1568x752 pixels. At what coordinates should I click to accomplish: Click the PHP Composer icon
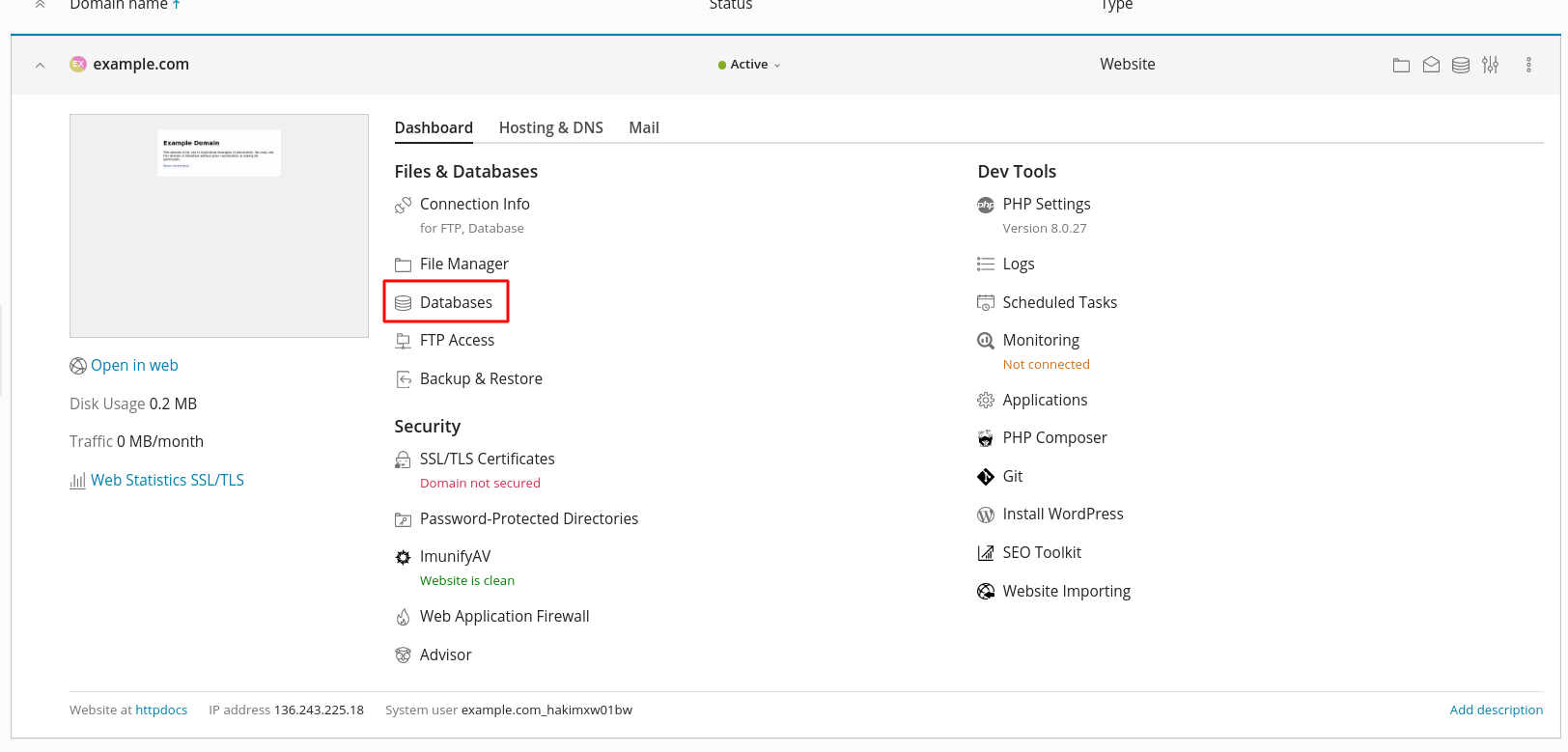(985, 438)
